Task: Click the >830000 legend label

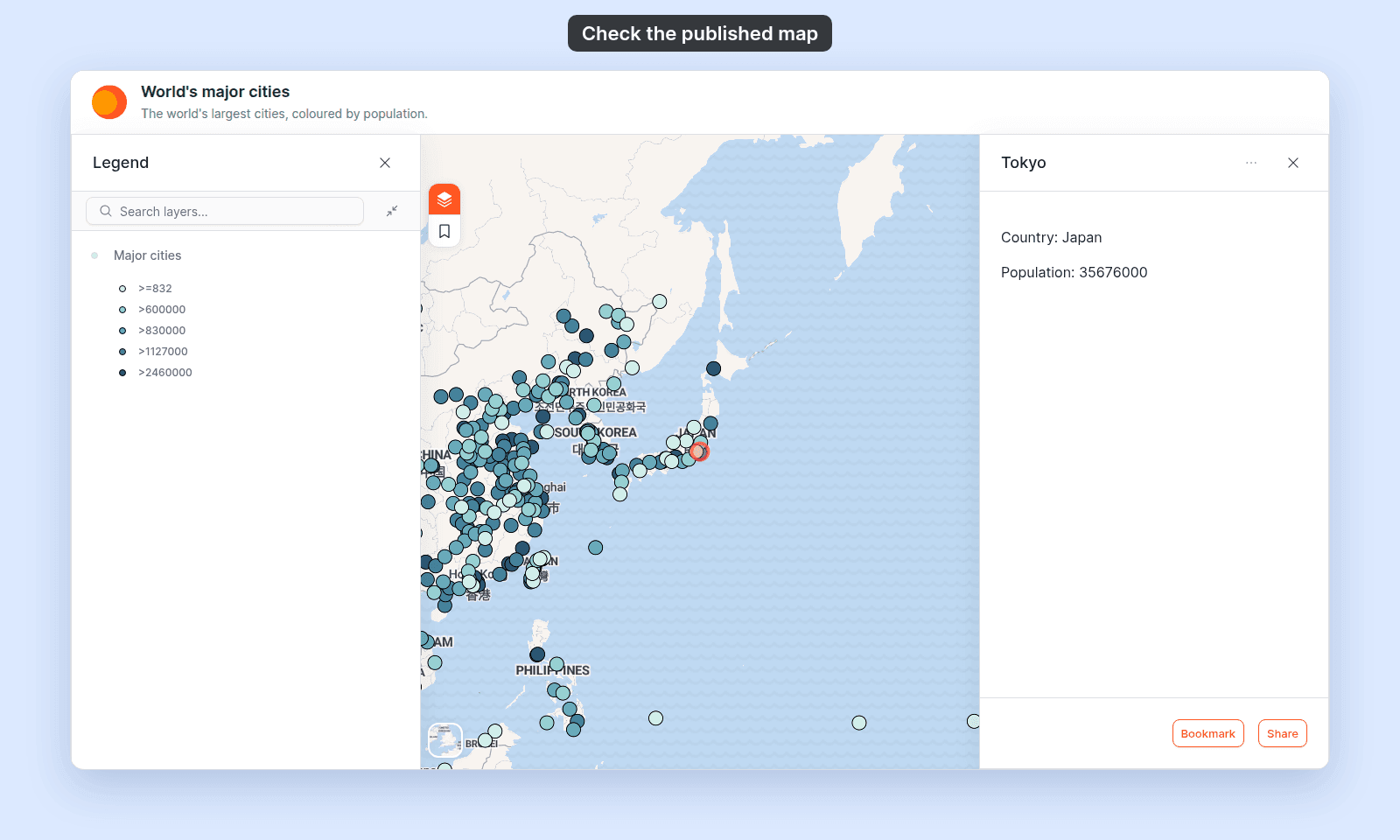Action: (x=162, y=331)
